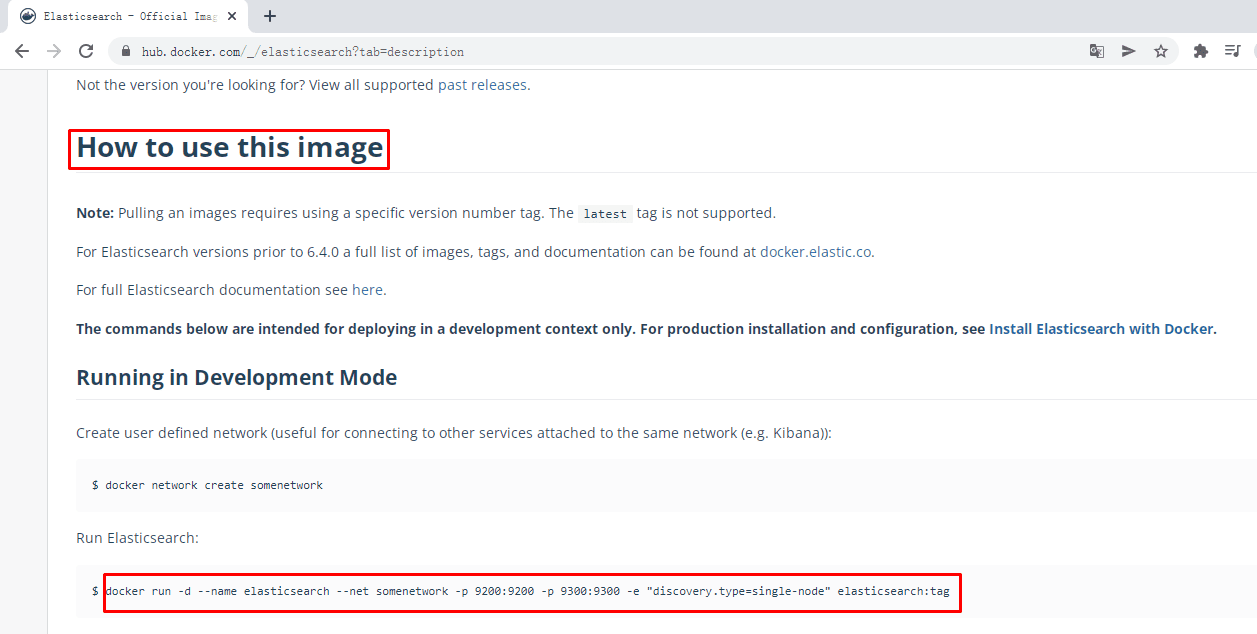The image size is (1257, 634).
Task: Open the Google Translate page icon
Action: (1097, 51)
